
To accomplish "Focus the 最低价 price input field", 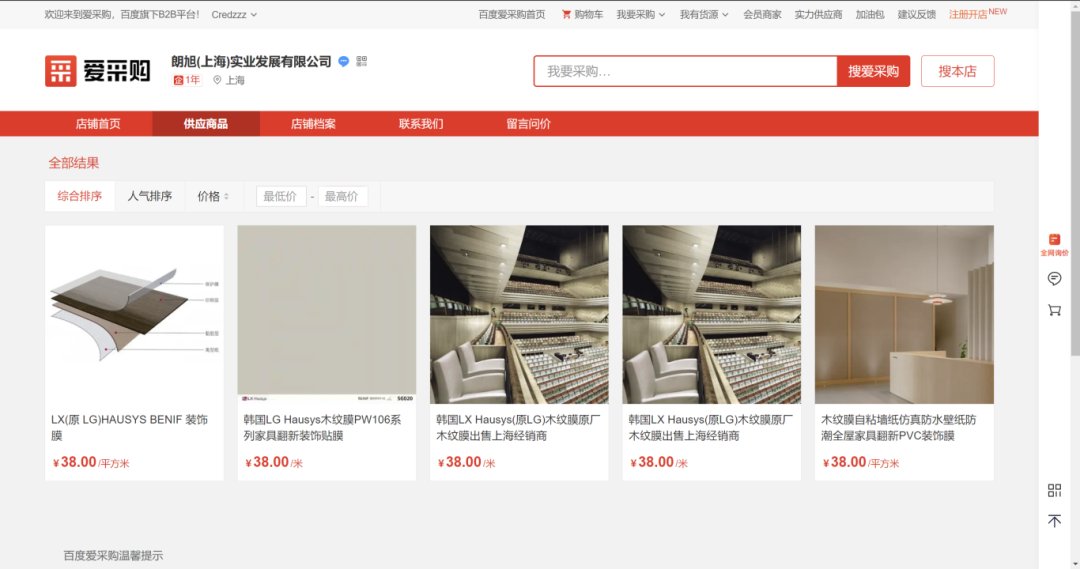I will [280, 197].
